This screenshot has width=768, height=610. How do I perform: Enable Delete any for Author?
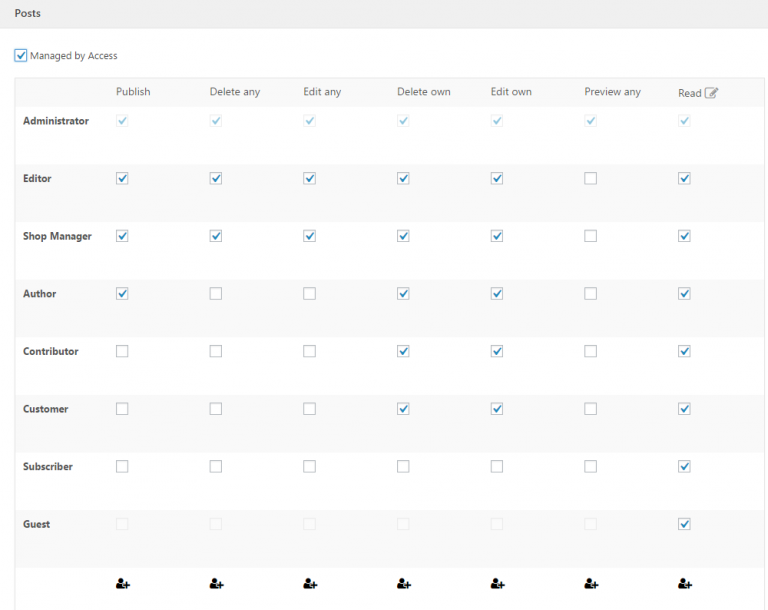[216, 293]
